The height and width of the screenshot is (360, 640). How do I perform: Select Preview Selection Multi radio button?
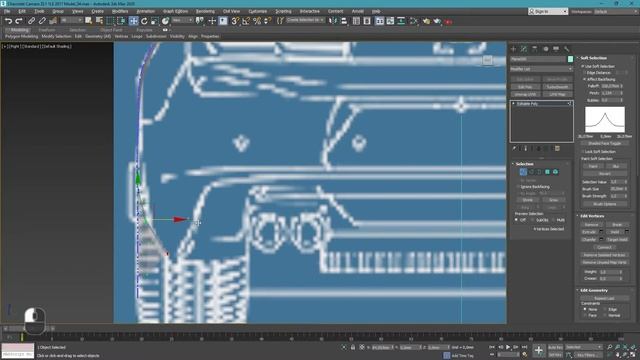point(553,220)
